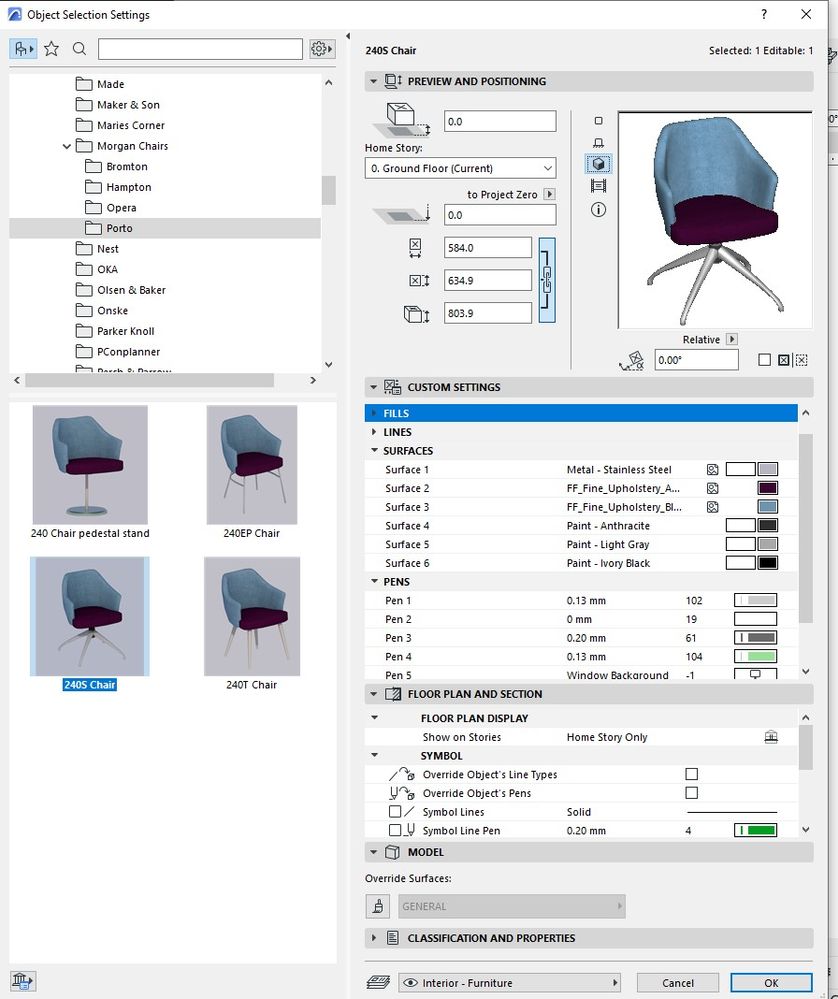This screenshot has width=838, height=999.
Task: Click the Override Surfaces paint icon
Action: point(378,906)
